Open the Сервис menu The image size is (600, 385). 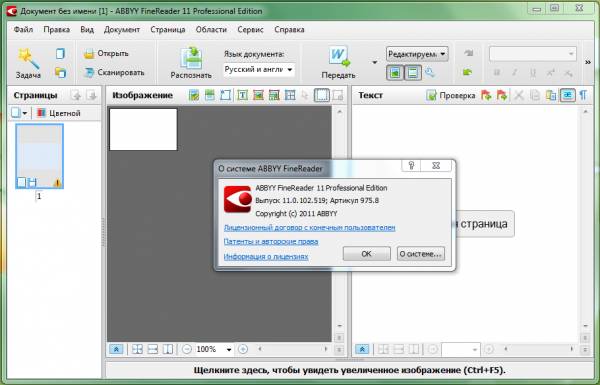coord(250,29)
